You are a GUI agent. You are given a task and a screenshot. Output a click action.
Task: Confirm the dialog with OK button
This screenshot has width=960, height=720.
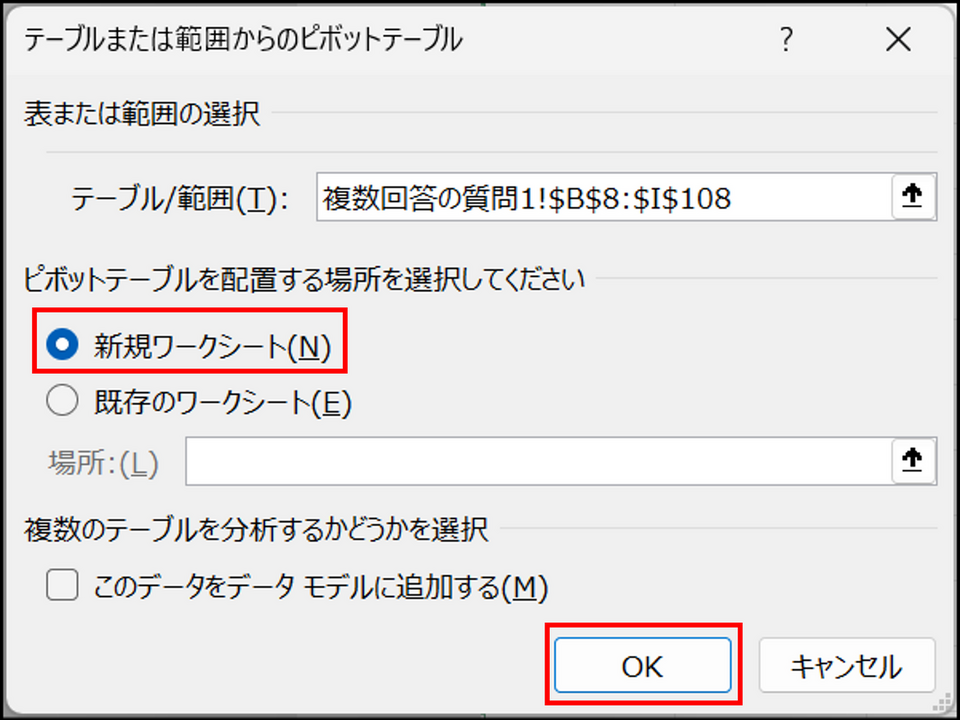click(x=643, y=666)
